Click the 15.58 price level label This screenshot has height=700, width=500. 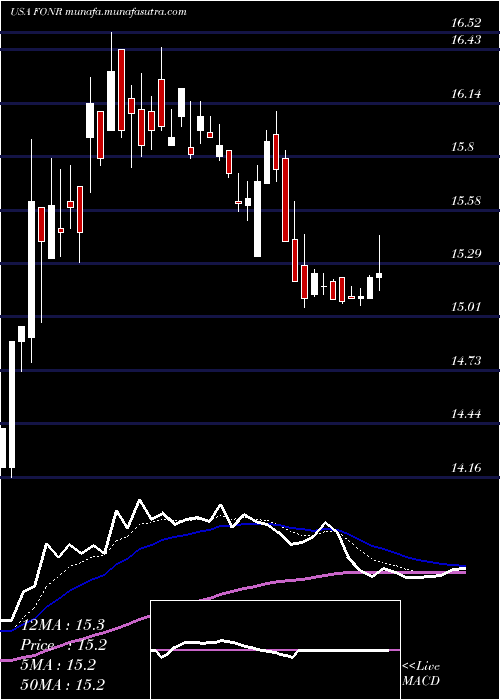[466, 200]
